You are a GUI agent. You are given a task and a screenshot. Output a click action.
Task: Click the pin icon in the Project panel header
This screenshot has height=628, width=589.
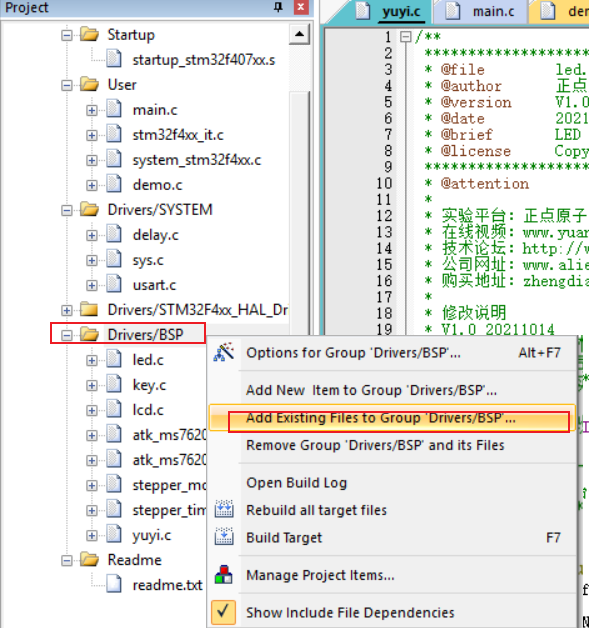pyautogui.click(x=278, y=7)
